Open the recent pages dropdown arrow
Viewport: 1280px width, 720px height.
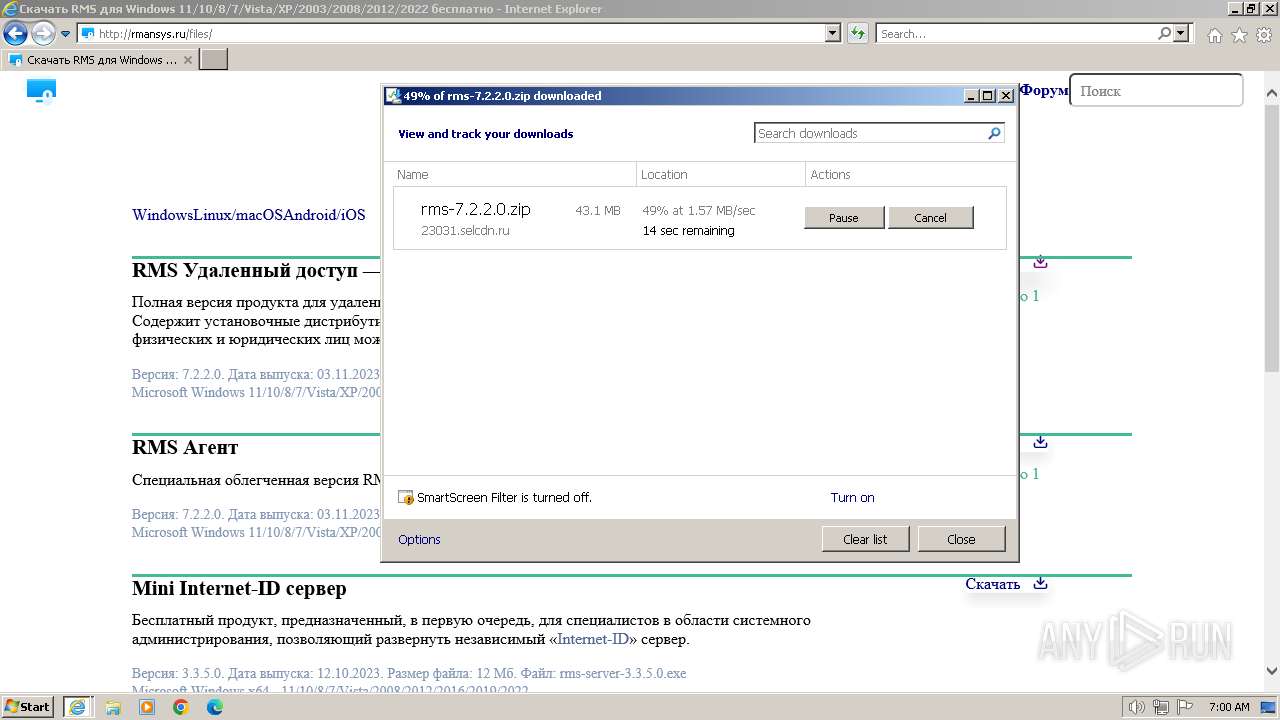66,34
